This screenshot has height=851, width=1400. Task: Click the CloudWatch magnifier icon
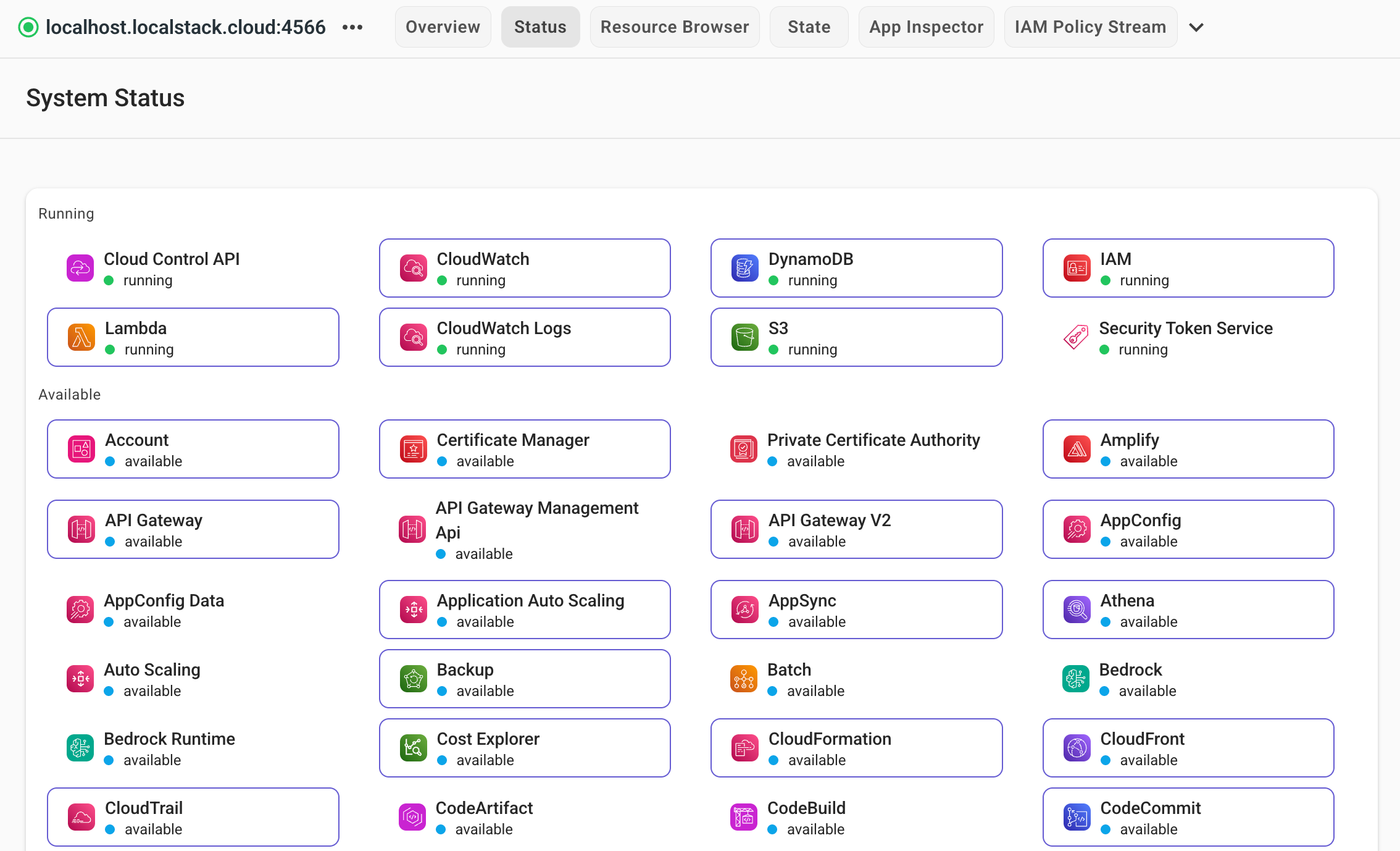414,268
